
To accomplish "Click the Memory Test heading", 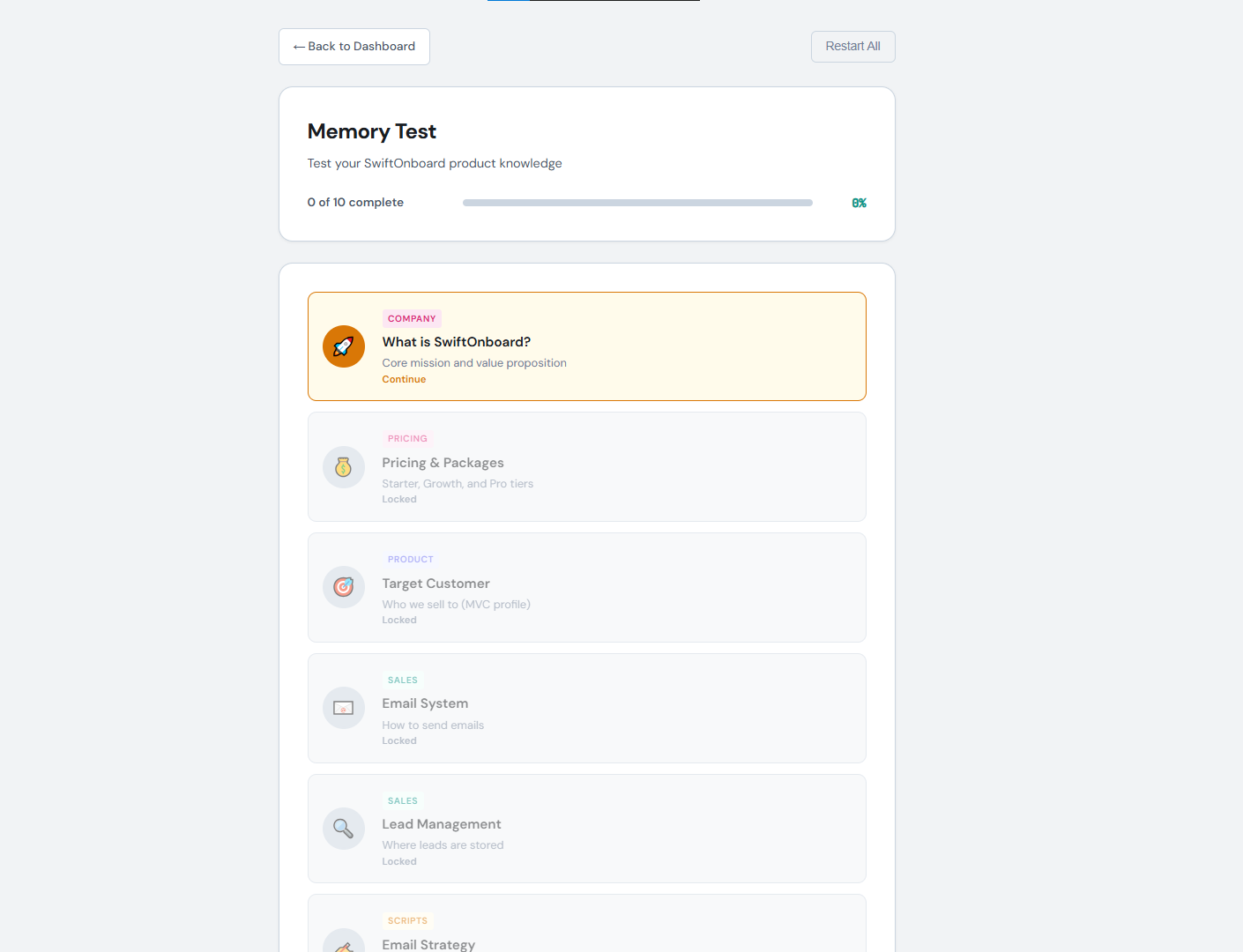I will tap(371, 131).
